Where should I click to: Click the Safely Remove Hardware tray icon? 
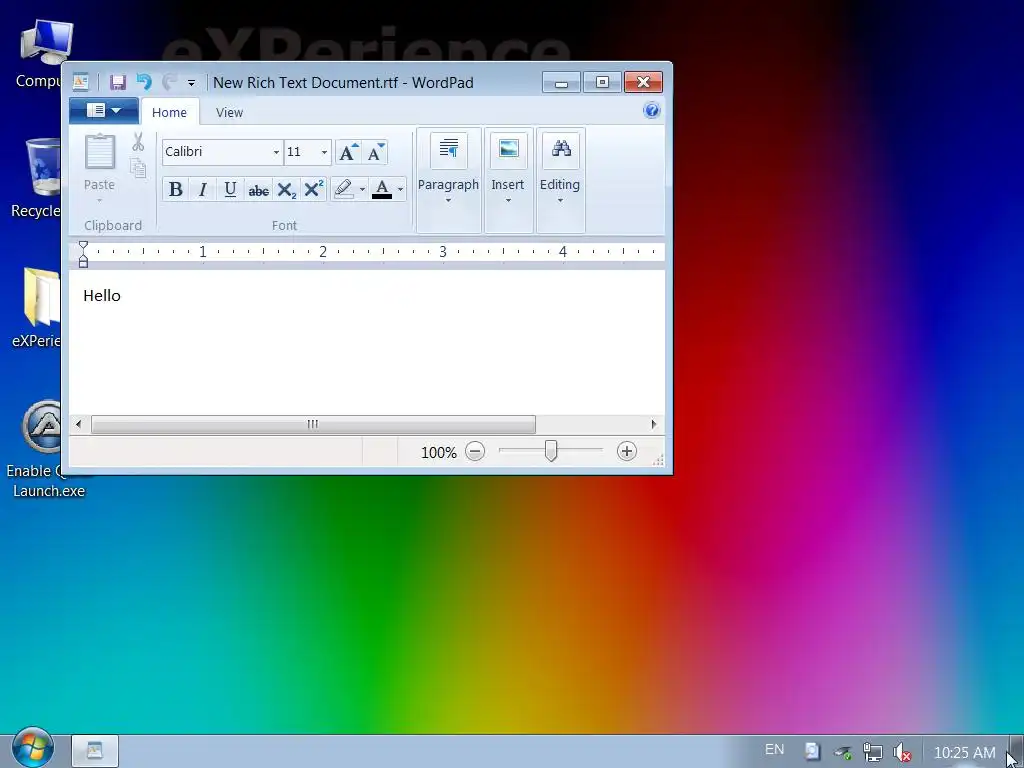pyautogui.click(x=842, y=752)
